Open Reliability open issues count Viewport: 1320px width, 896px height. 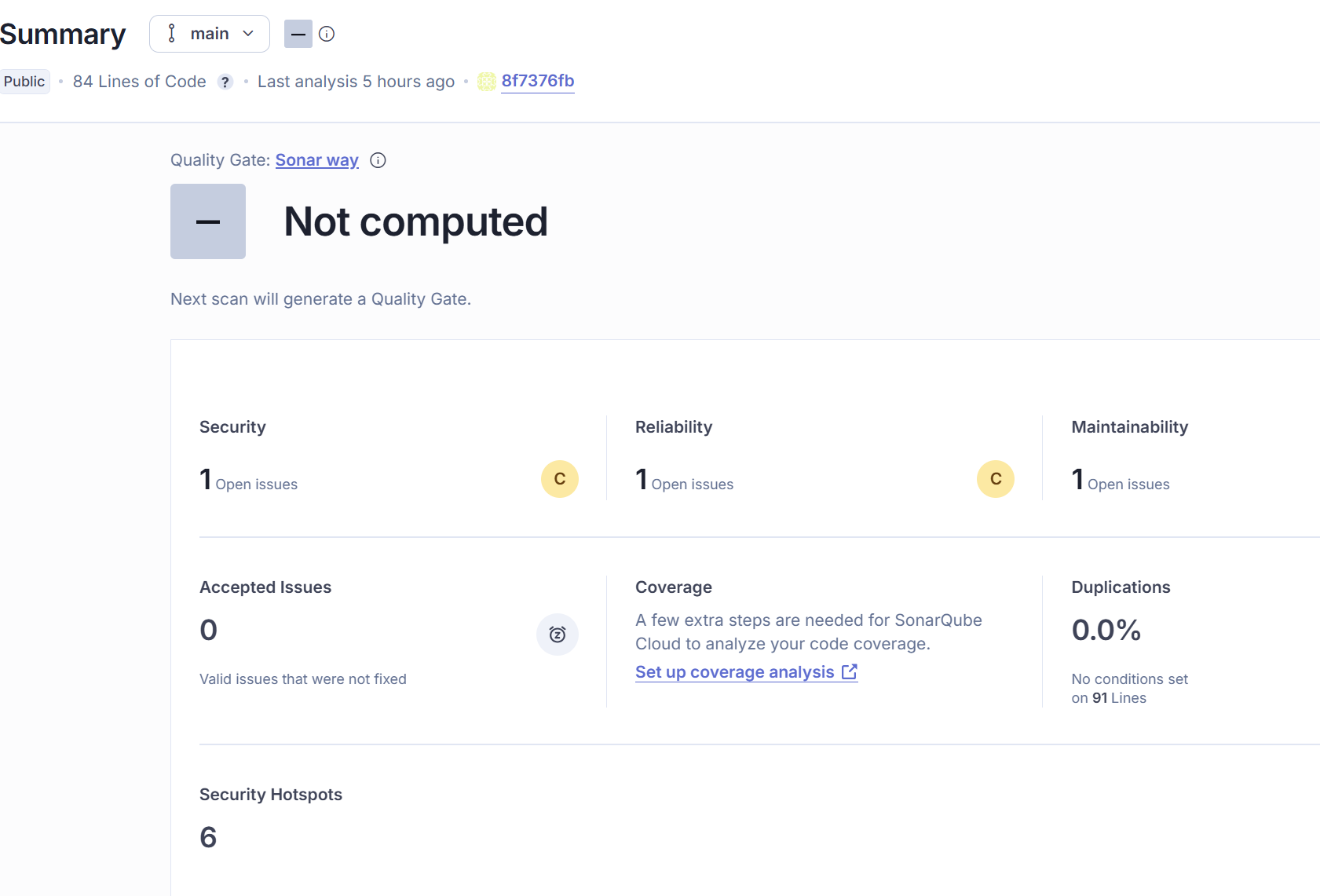coord(642,479)
